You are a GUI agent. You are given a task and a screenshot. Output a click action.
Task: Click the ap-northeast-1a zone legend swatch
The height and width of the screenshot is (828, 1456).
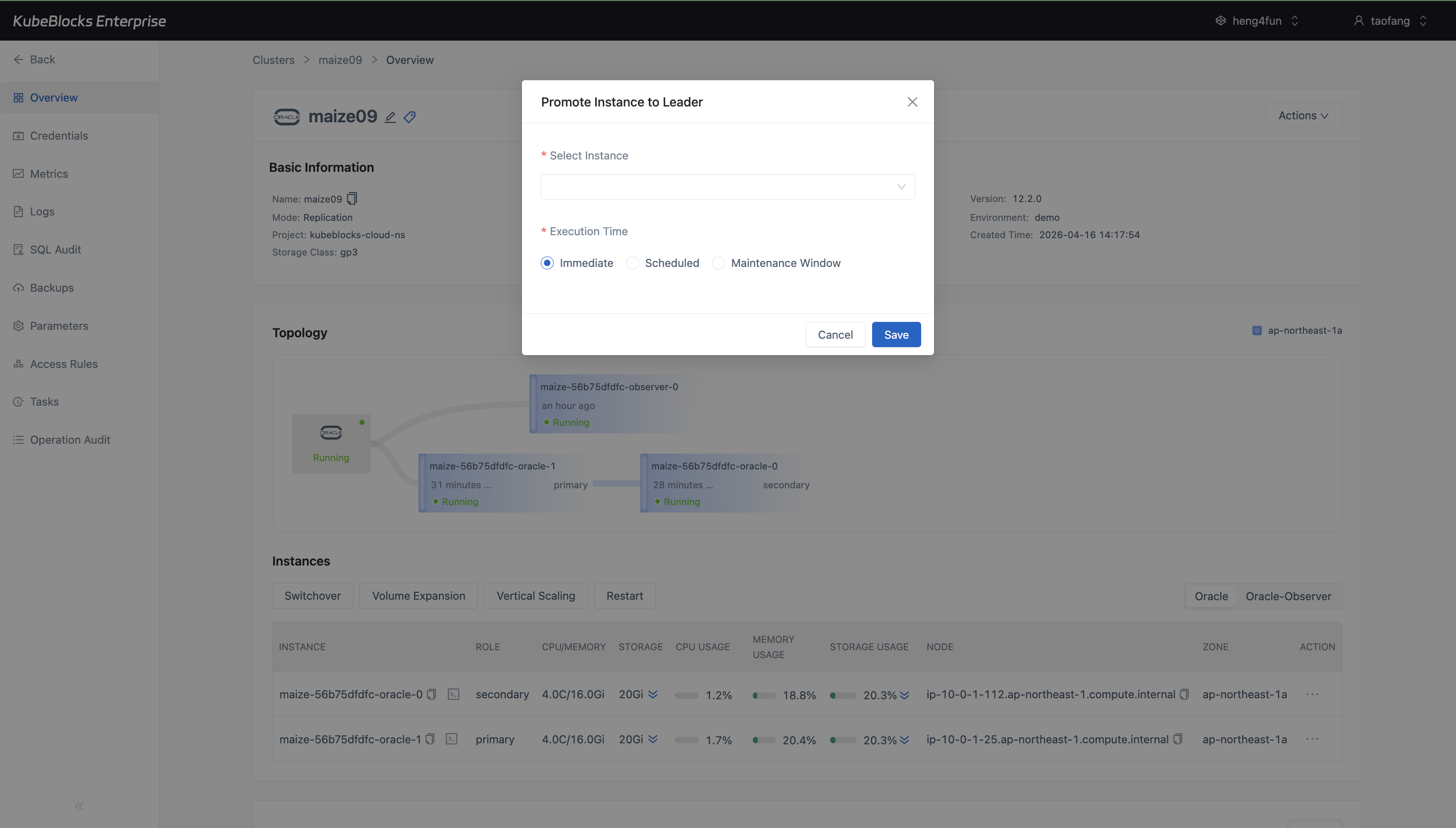tap(1257, 331)
